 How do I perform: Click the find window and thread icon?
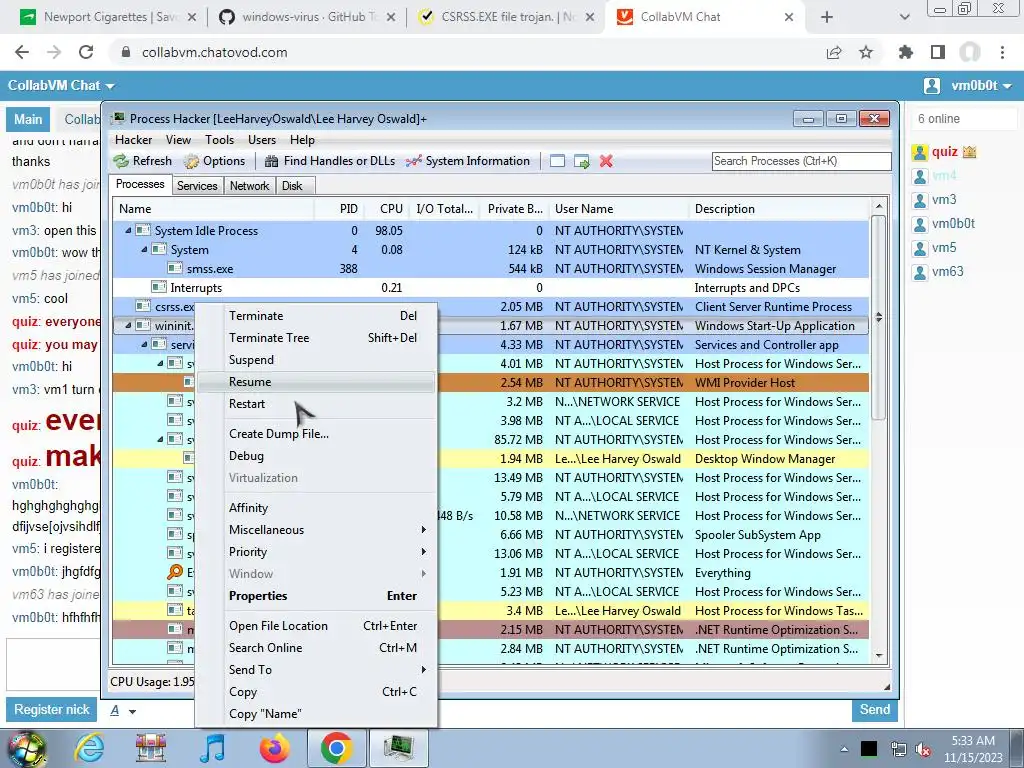(581, 161)
